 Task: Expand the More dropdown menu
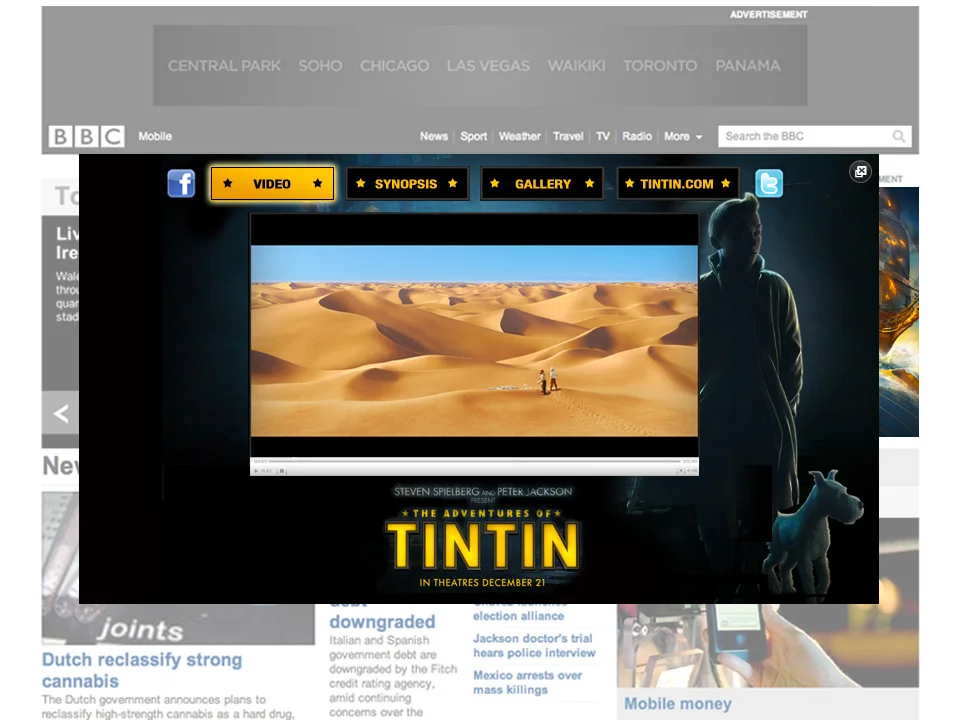pos(683,136)
